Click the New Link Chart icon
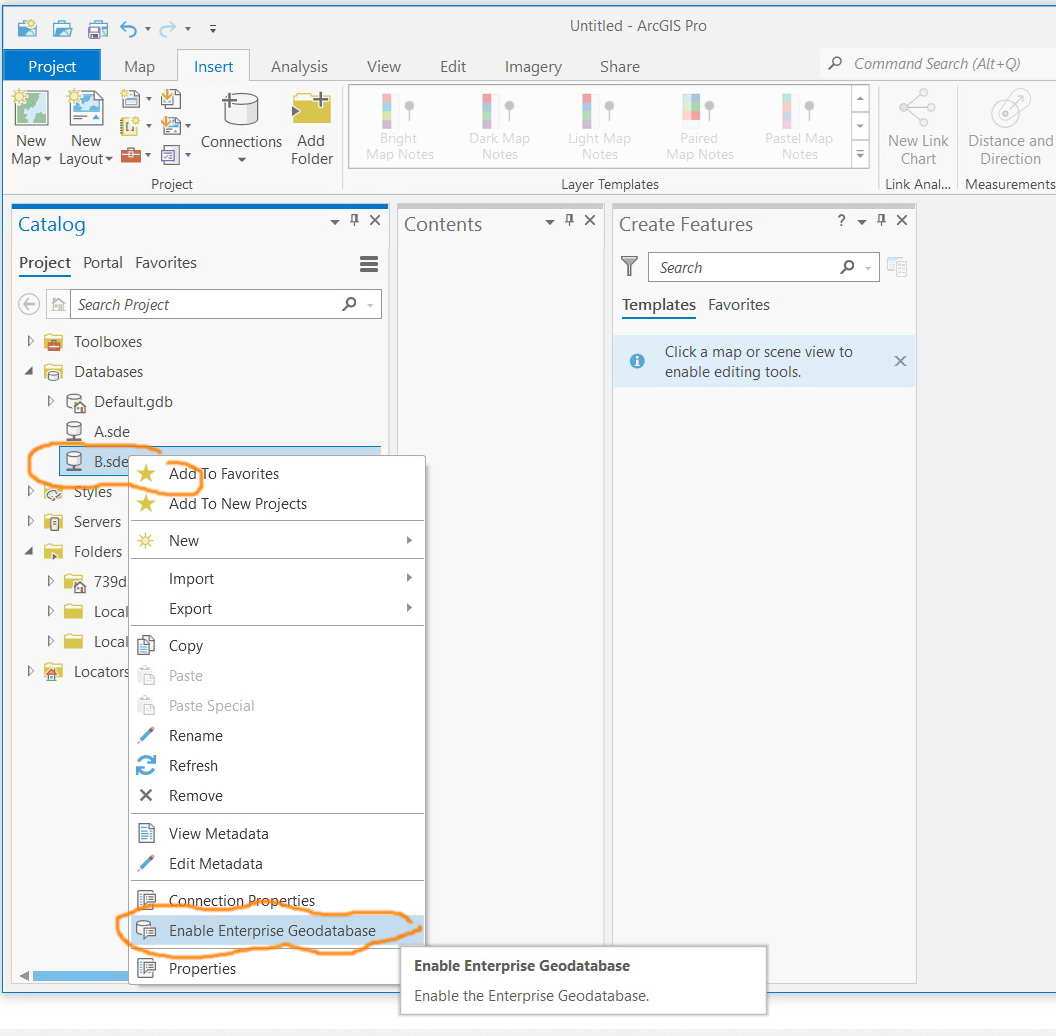Screen dimensions: 1056x1036 pyautogui.click(x=917, y=108)
